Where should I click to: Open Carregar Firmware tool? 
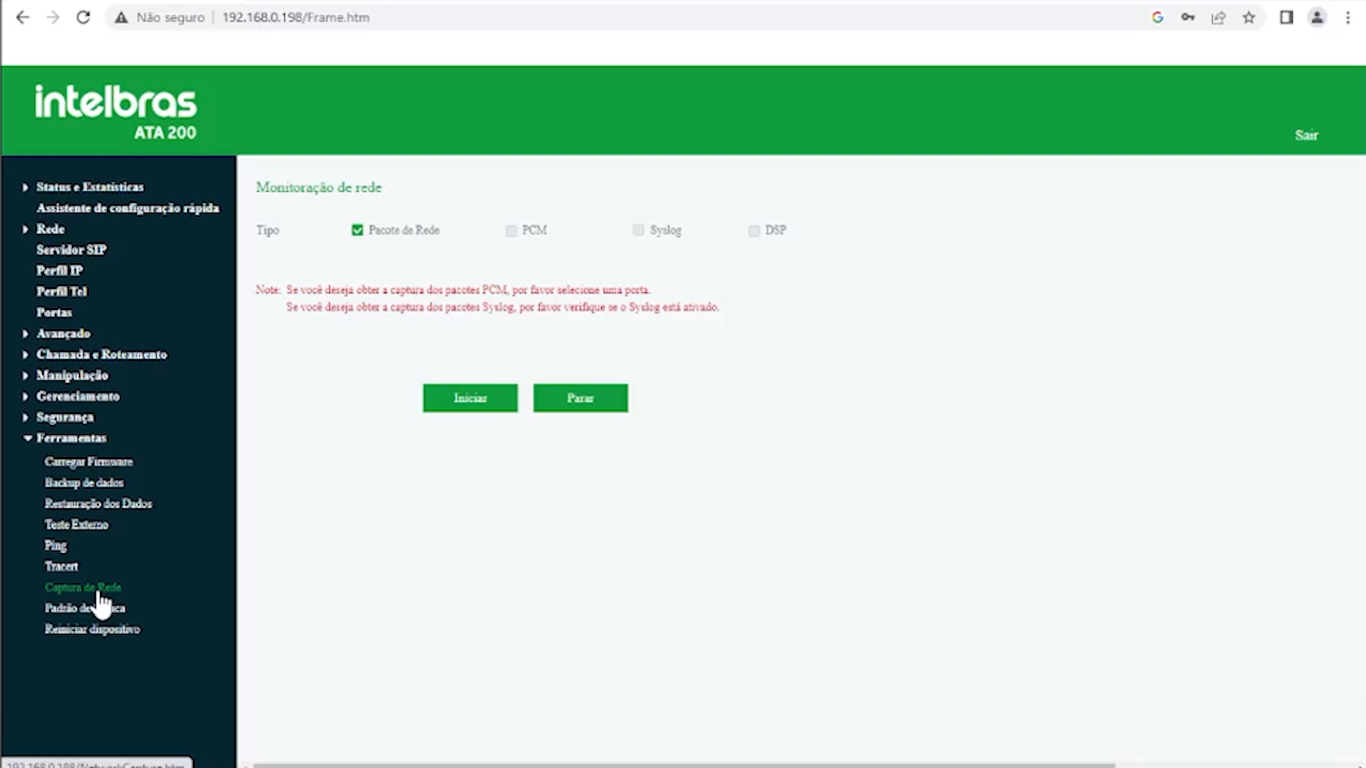(x=88, y=462)
